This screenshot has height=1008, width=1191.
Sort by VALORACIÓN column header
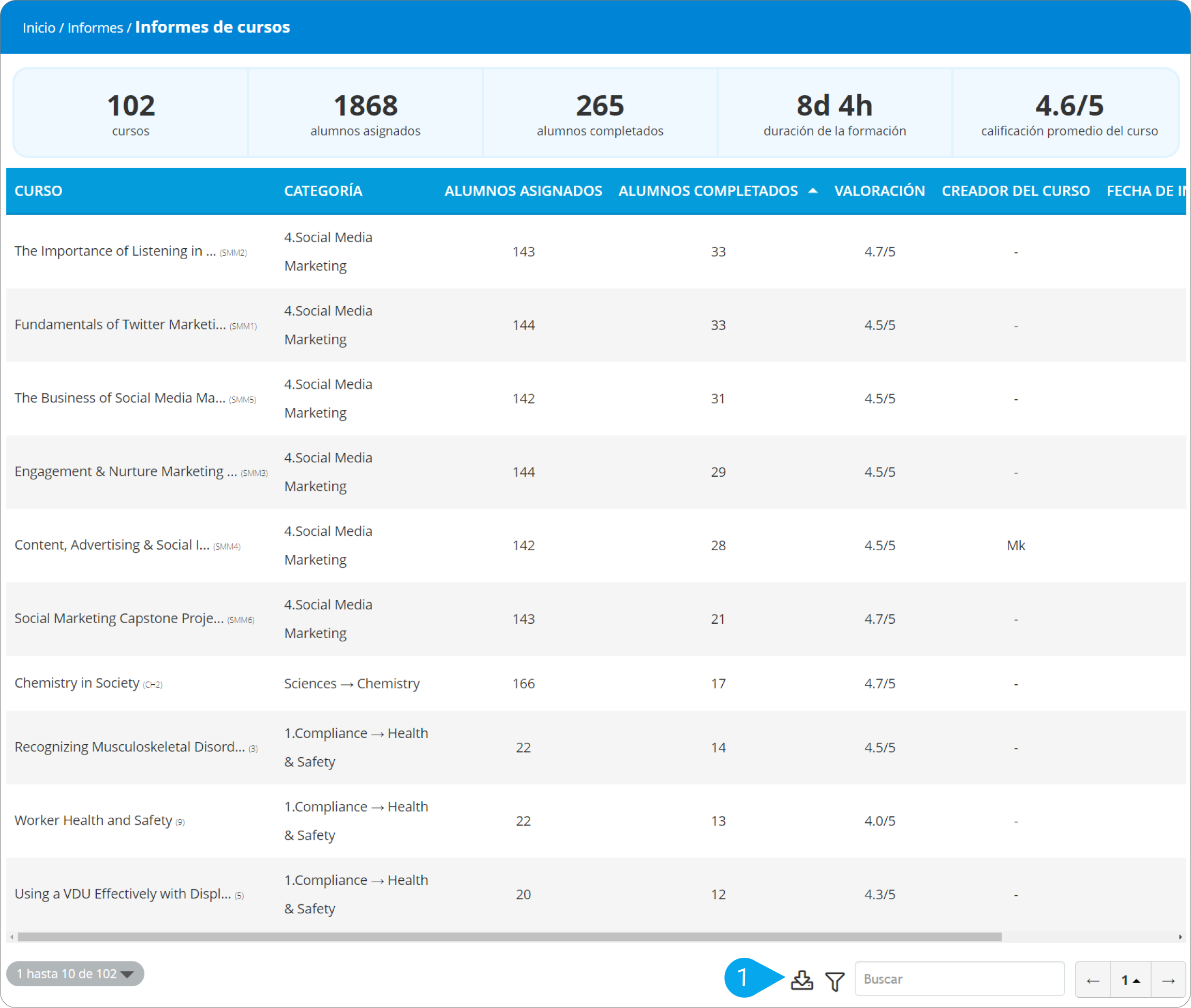click(880, 191)
